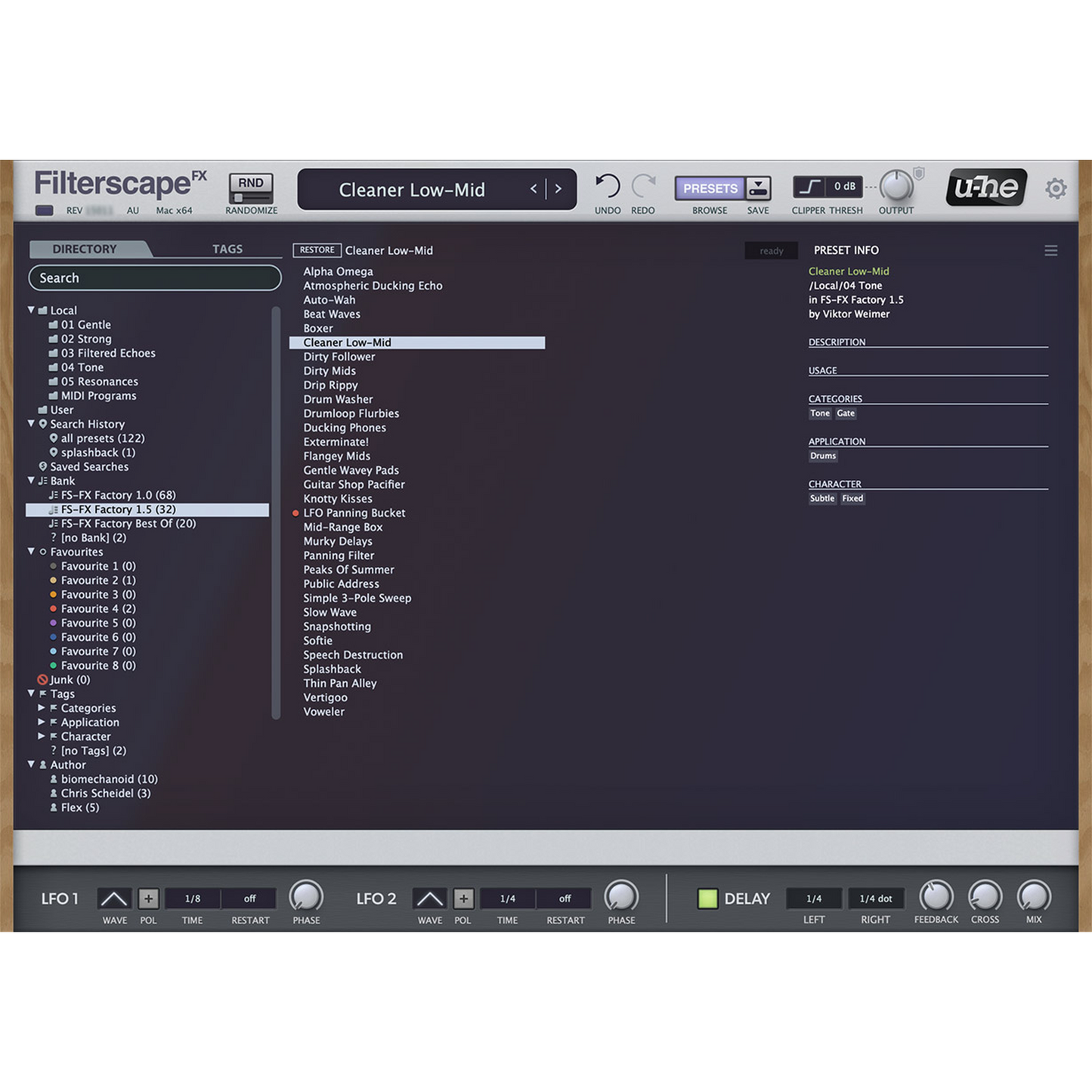Click the Undo arrow icon
This screenshot has width=1092, height=1092.
pyautogui.click(x=607, y=186)
